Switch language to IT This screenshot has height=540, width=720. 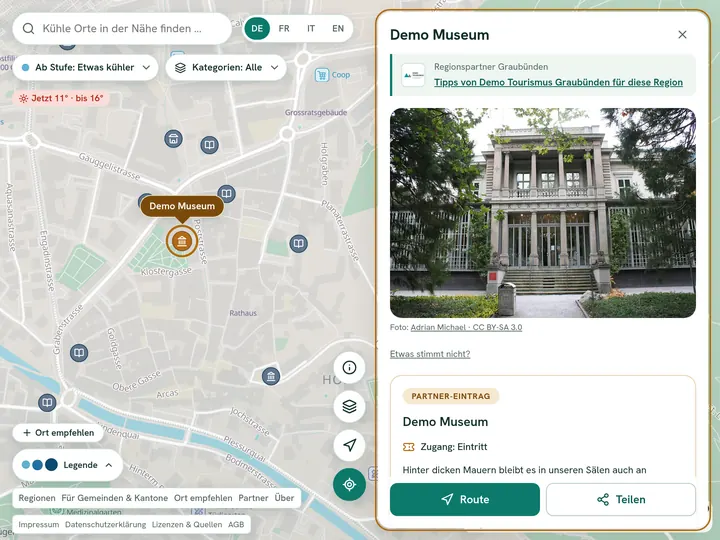(x=311, y=28)
